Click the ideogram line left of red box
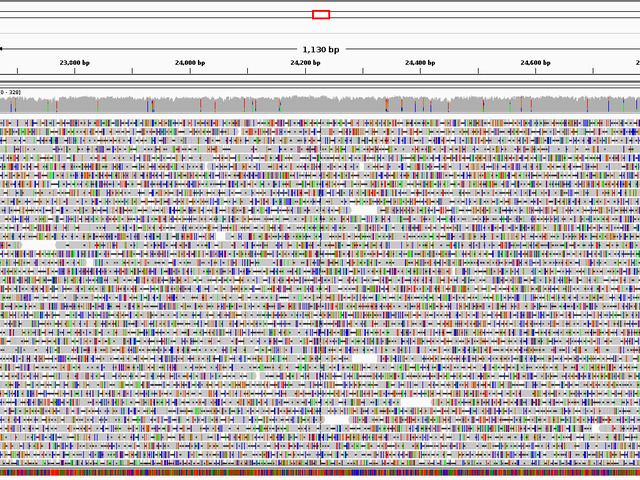The image size is (640, 480). coord(150,14)
